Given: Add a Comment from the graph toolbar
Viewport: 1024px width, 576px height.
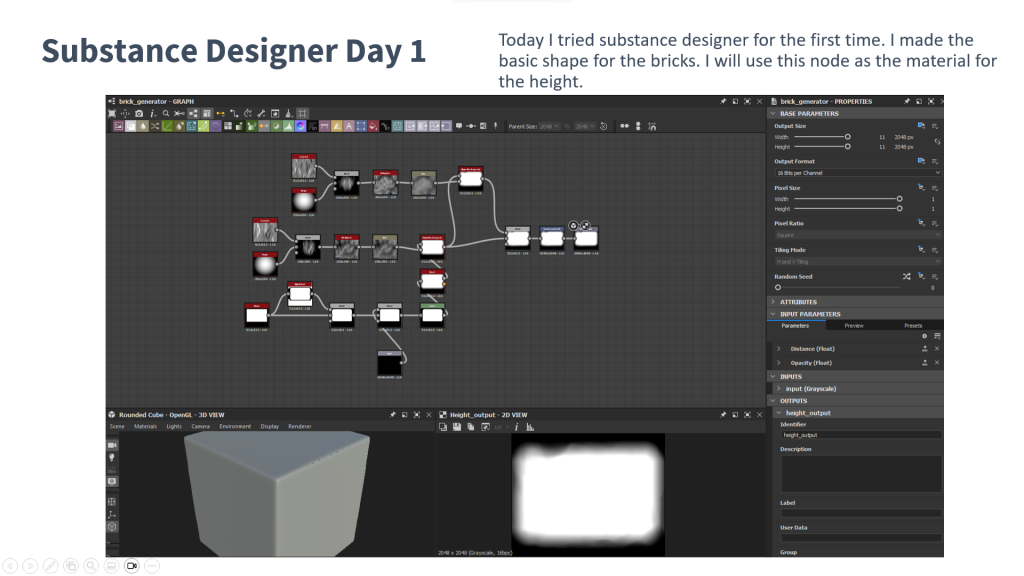Looking at the screenshot, I should (459, 126).
